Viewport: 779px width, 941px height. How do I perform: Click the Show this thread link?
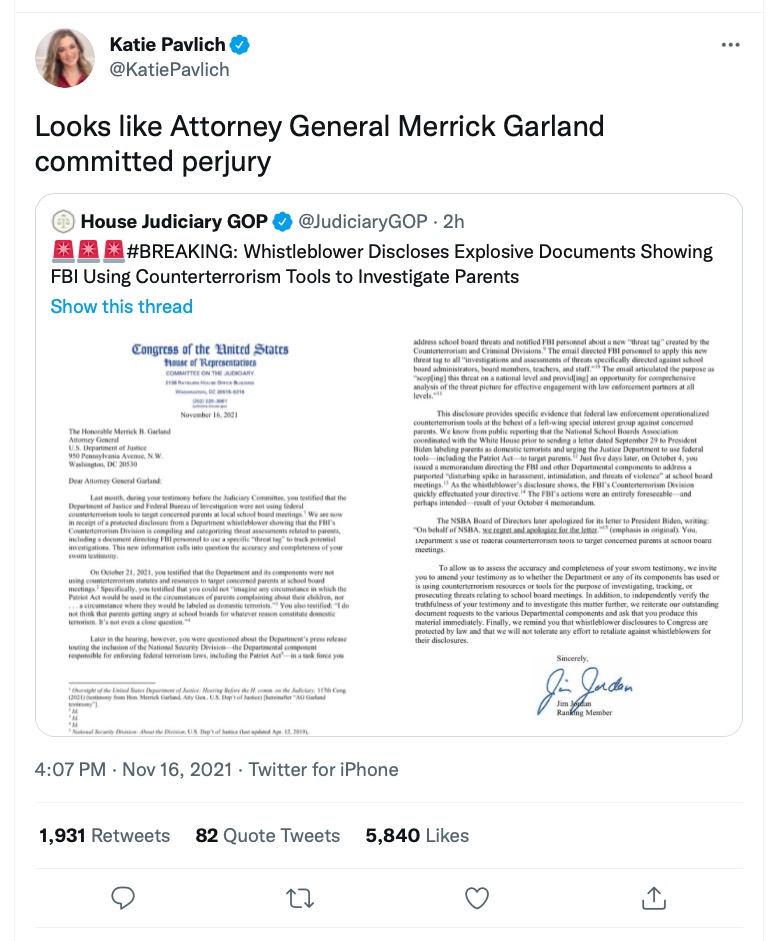pyautogui.click(x=121, y=306)
